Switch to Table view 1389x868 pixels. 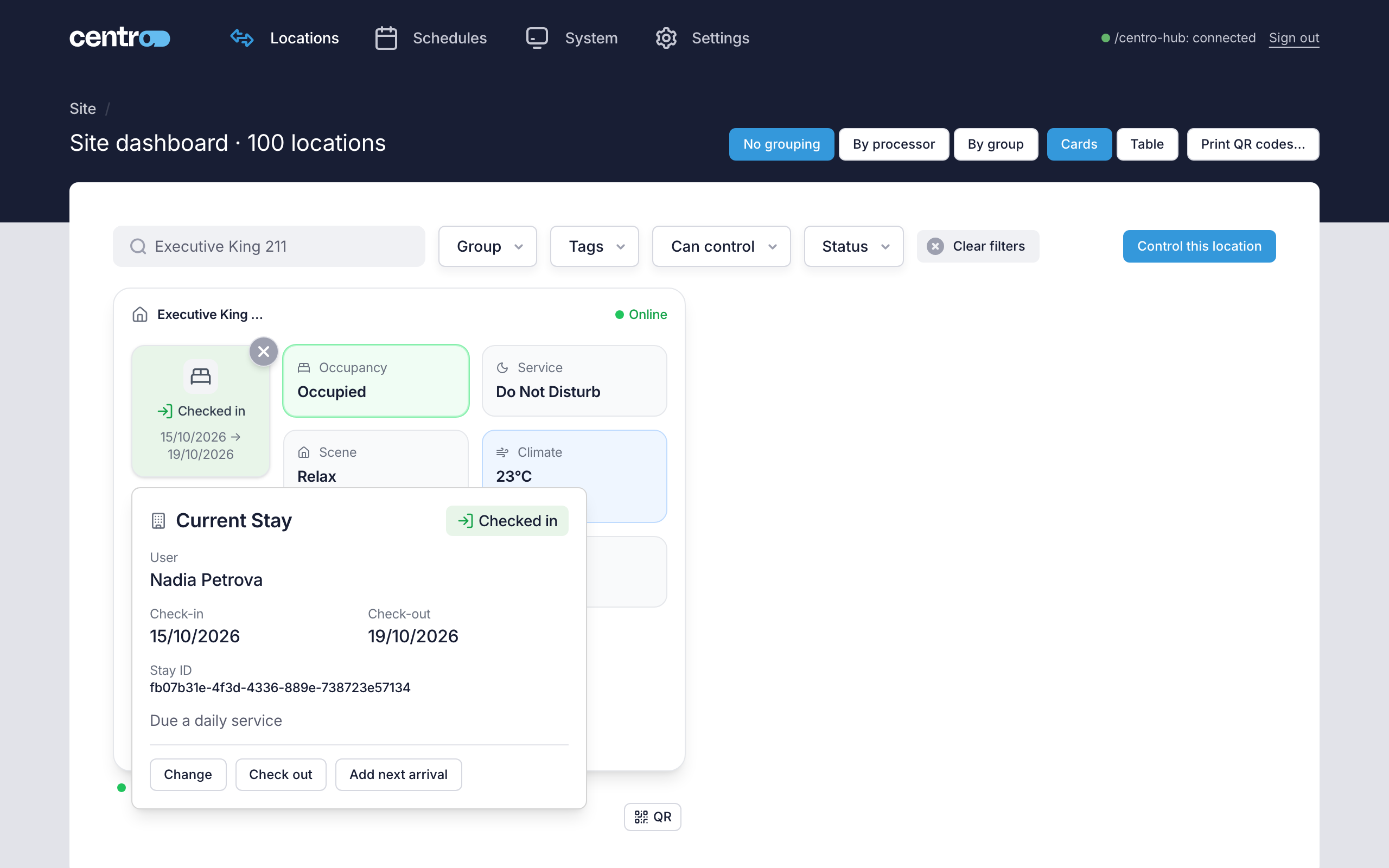tap(1147, 144)
